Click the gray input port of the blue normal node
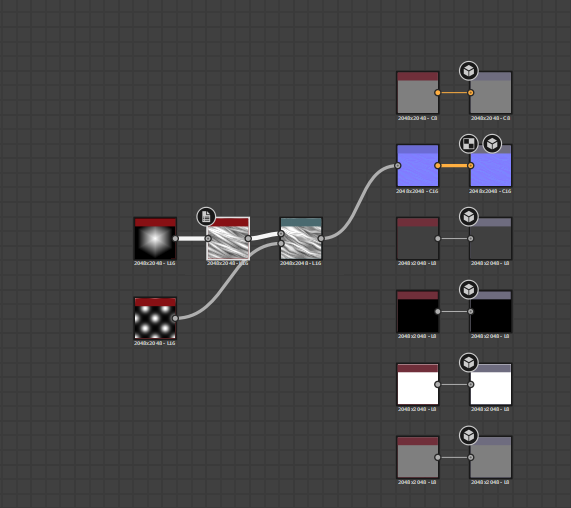Screen dimensions: 571x508 click(398, 166)
